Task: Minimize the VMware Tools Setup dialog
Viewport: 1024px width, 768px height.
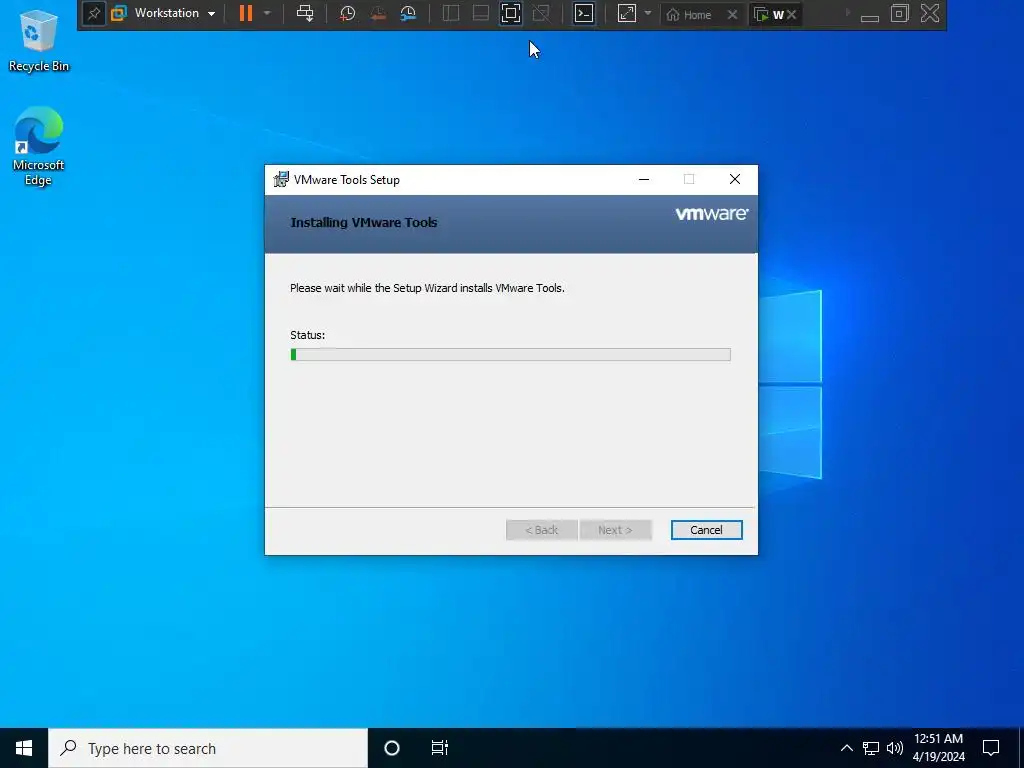Action: click(x=644, y=180)
